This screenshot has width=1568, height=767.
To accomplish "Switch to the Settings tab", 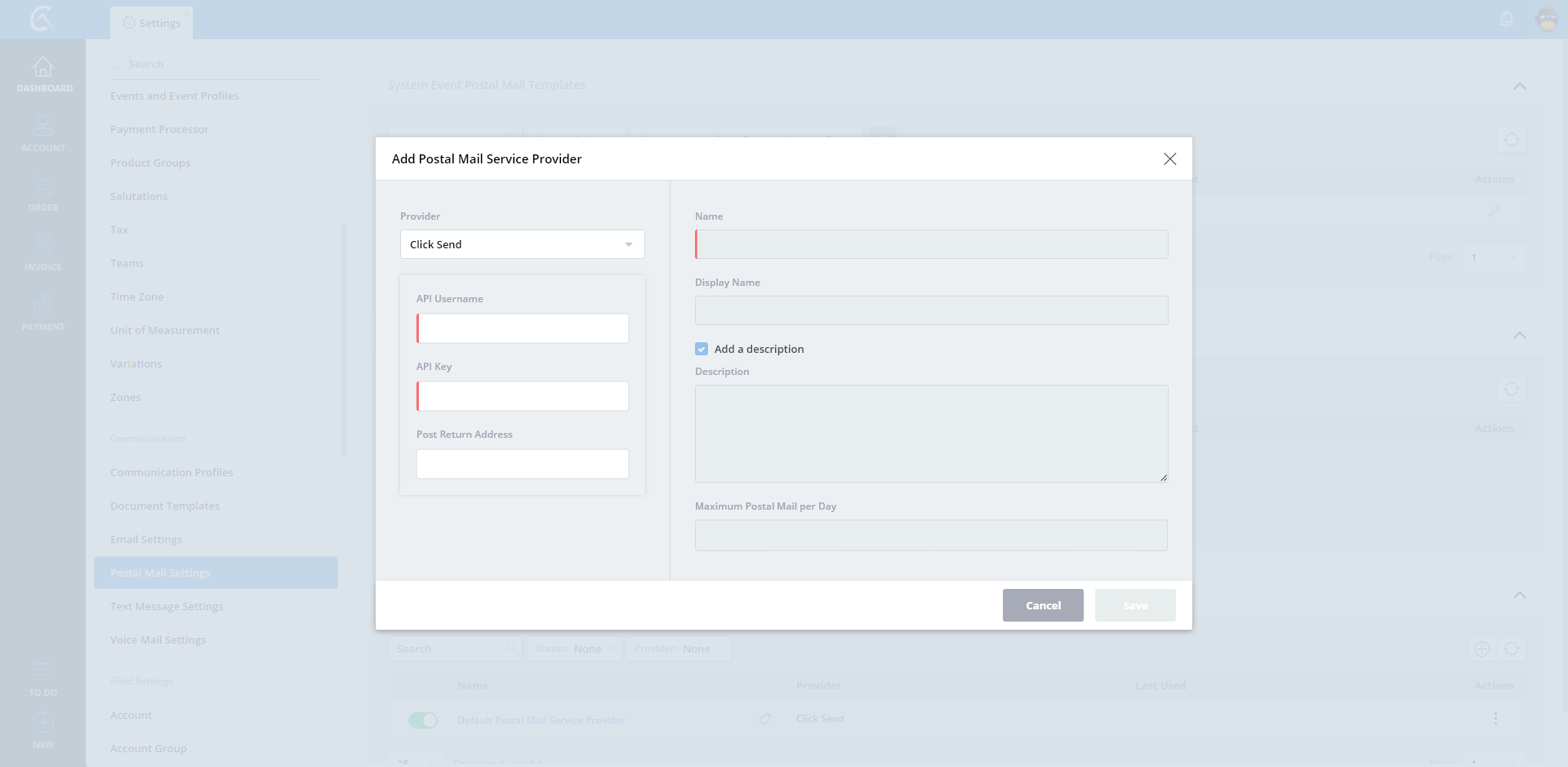I will 152,23.
